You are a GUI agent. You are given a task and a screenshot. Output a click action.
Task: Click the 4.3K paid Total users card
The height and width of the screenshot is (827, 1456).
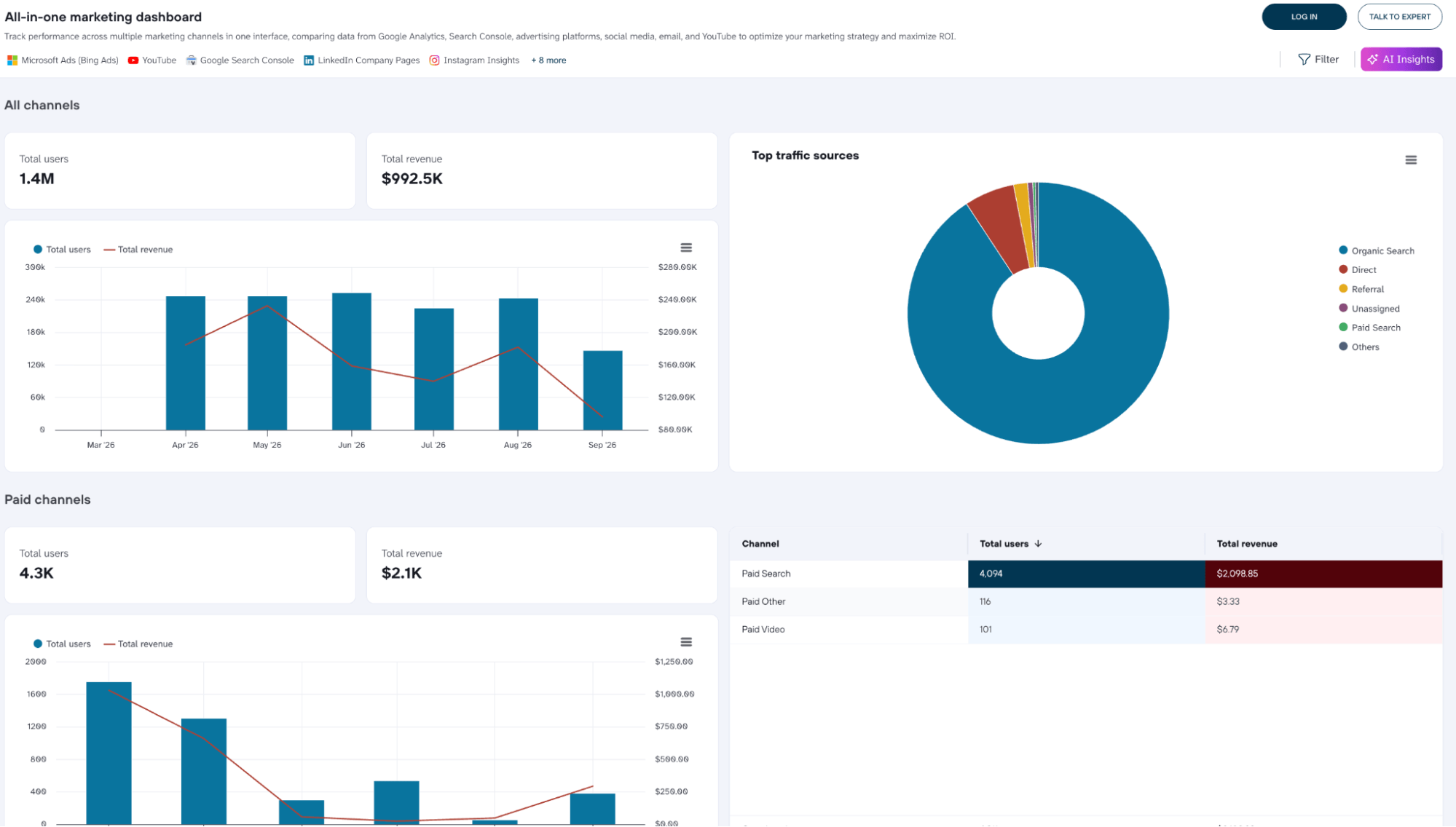(x=180, y=566)
